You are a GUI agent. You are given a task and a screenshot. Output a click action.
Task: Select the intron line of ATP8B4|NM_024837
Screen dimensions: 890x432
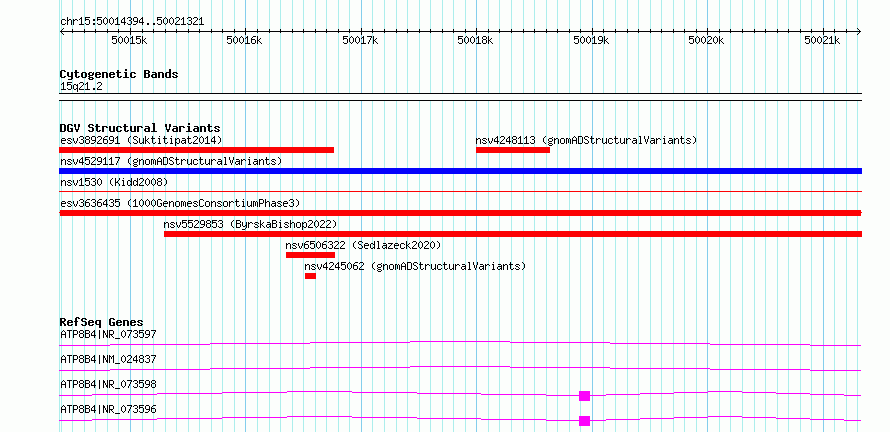tap(460, 368)
